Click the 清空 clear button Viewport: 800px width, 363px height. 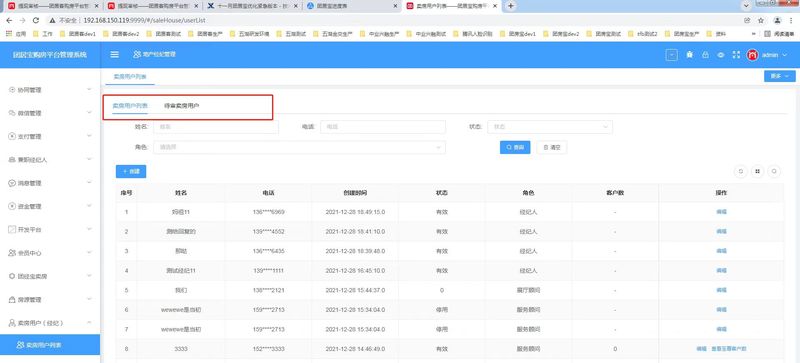552,148
